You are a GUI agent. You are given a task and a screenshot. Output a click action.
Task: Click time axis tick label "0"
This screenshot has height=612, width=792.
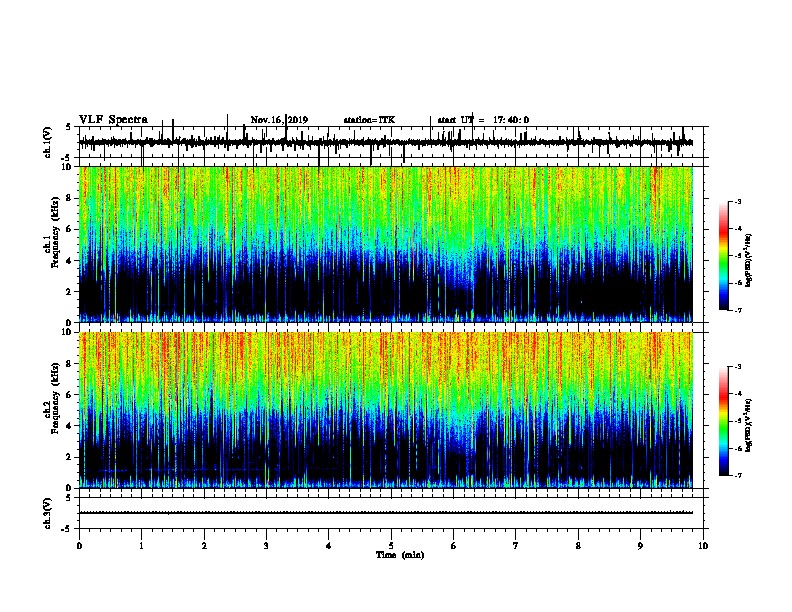(x=79, y=546)
